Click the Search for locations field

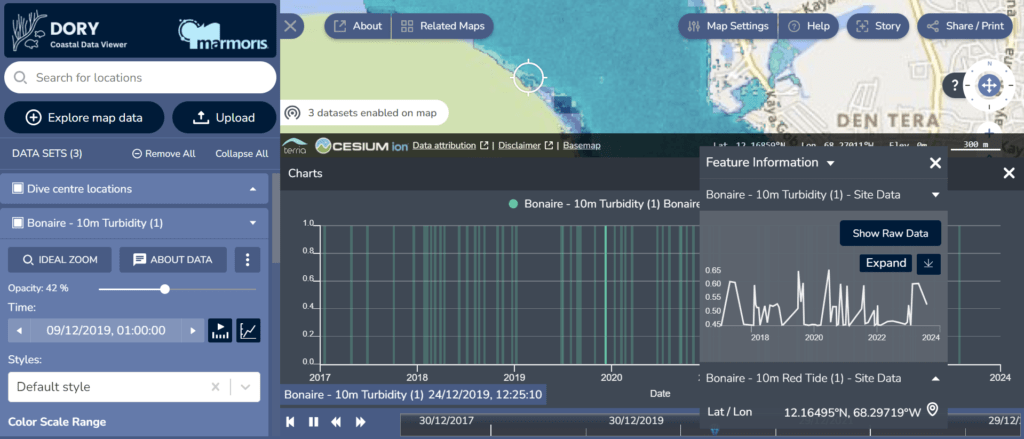[140, 78]
